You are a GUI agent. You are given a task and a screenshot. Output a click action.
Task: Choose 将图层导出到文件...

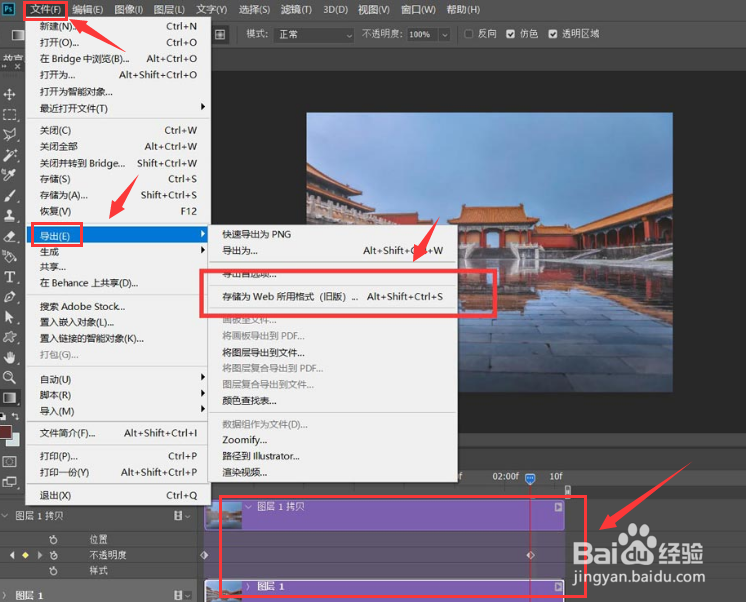[333, 353]
